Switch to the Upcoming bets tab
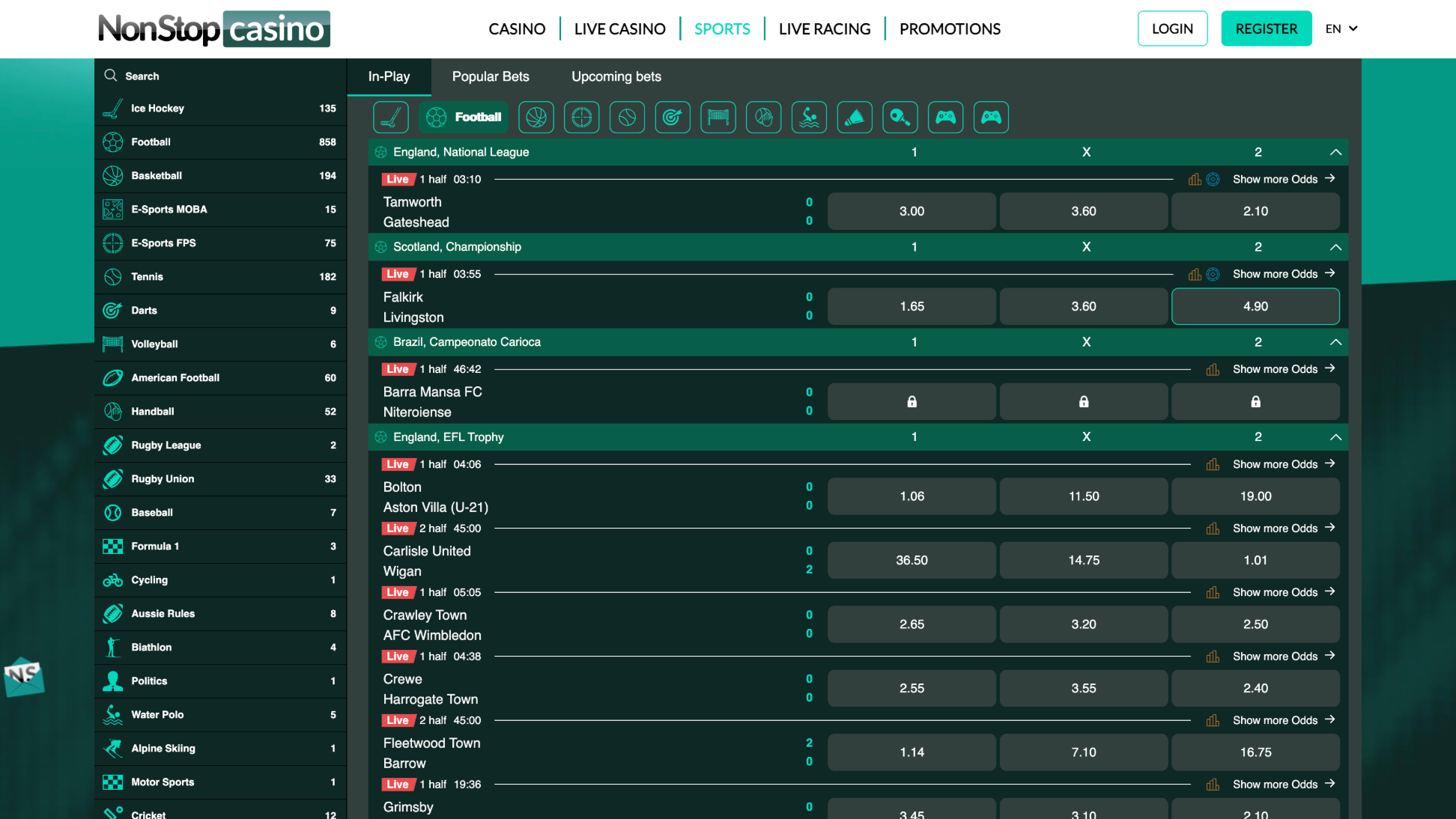 click(x=616, y=76)
